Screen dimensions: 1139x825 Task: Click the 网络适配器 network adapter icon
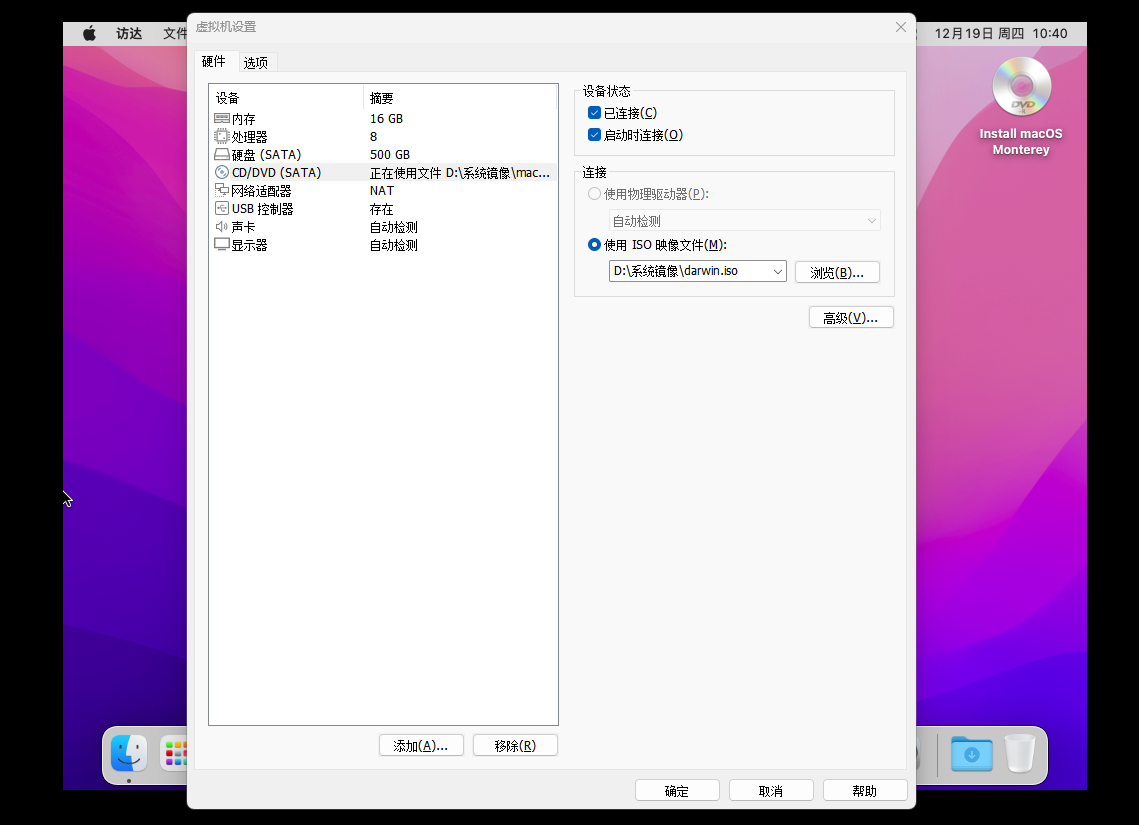click(x=222, y=191)
